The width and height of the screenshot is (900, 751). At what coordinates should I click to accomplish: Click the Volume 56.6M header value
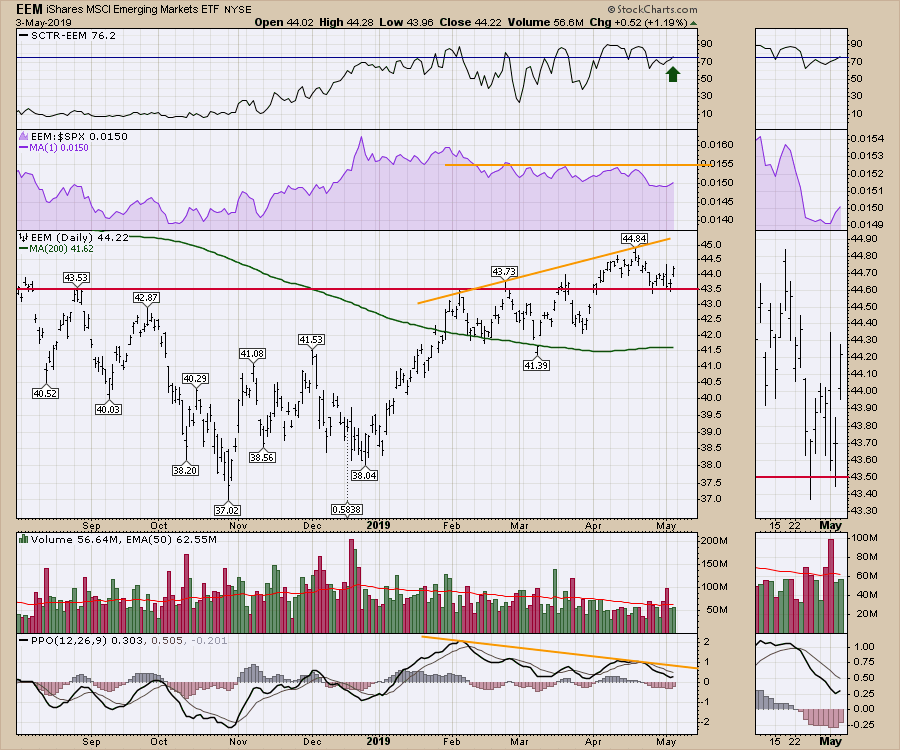[x=545, y=22]
